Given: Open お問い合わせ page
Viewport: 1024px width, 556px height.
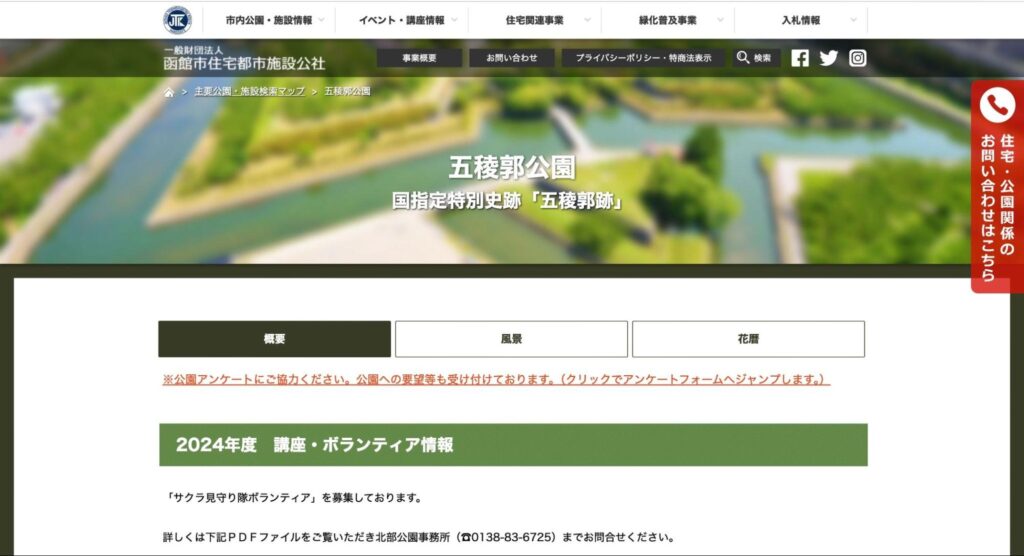Looking at the screenshot, I should click(512, 58).
